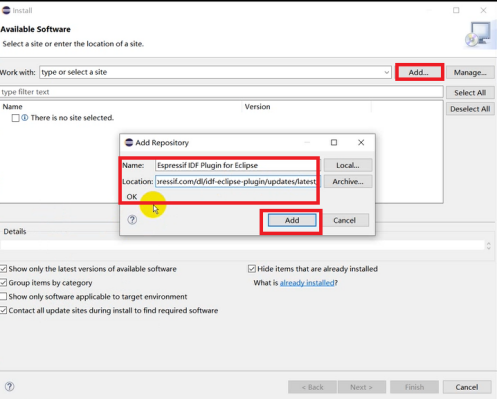
Task: Enable Show only software applicable to target environment
Action: [3, 296]
